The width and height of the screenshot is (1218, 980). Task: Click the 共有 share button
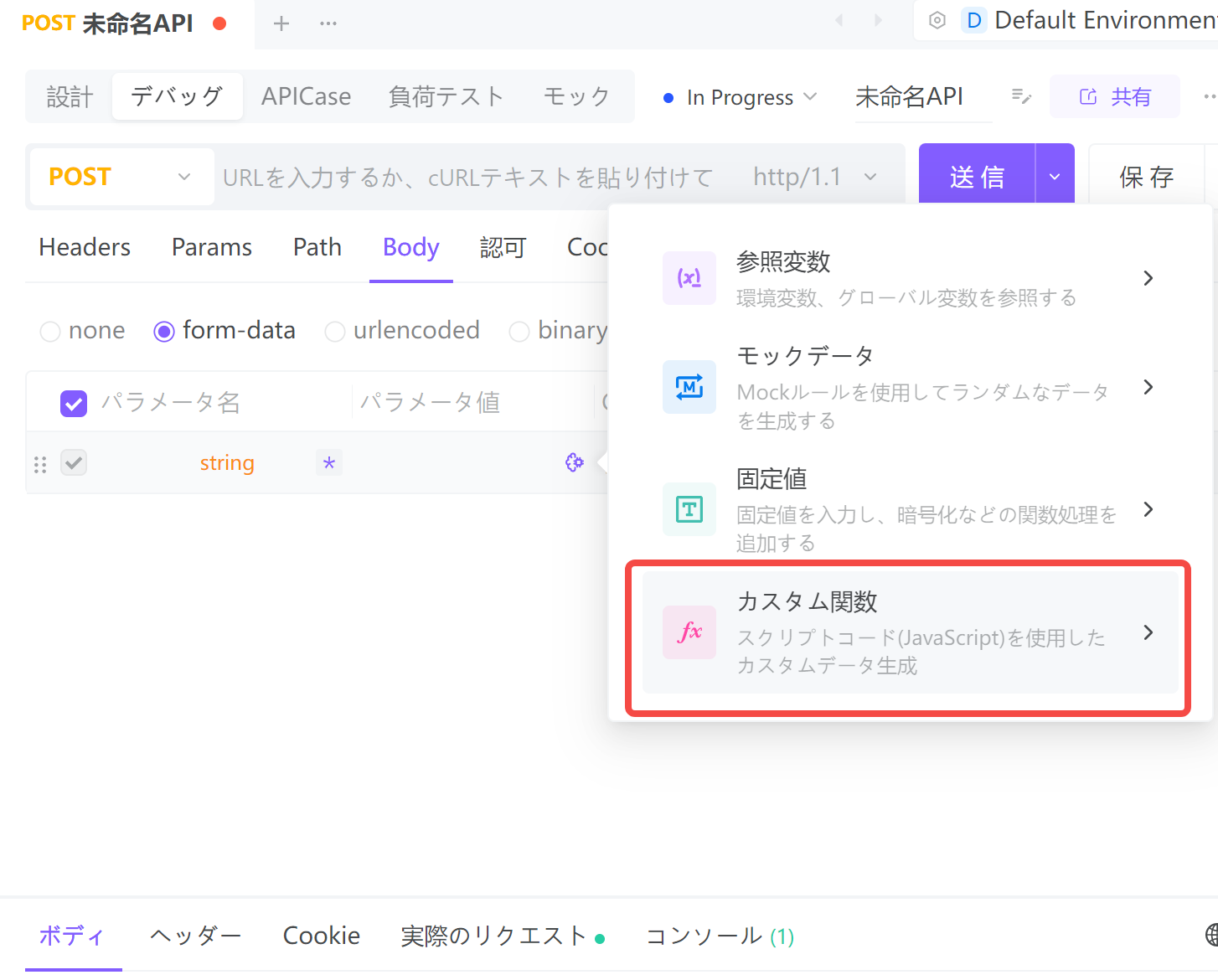(1115, 96)
